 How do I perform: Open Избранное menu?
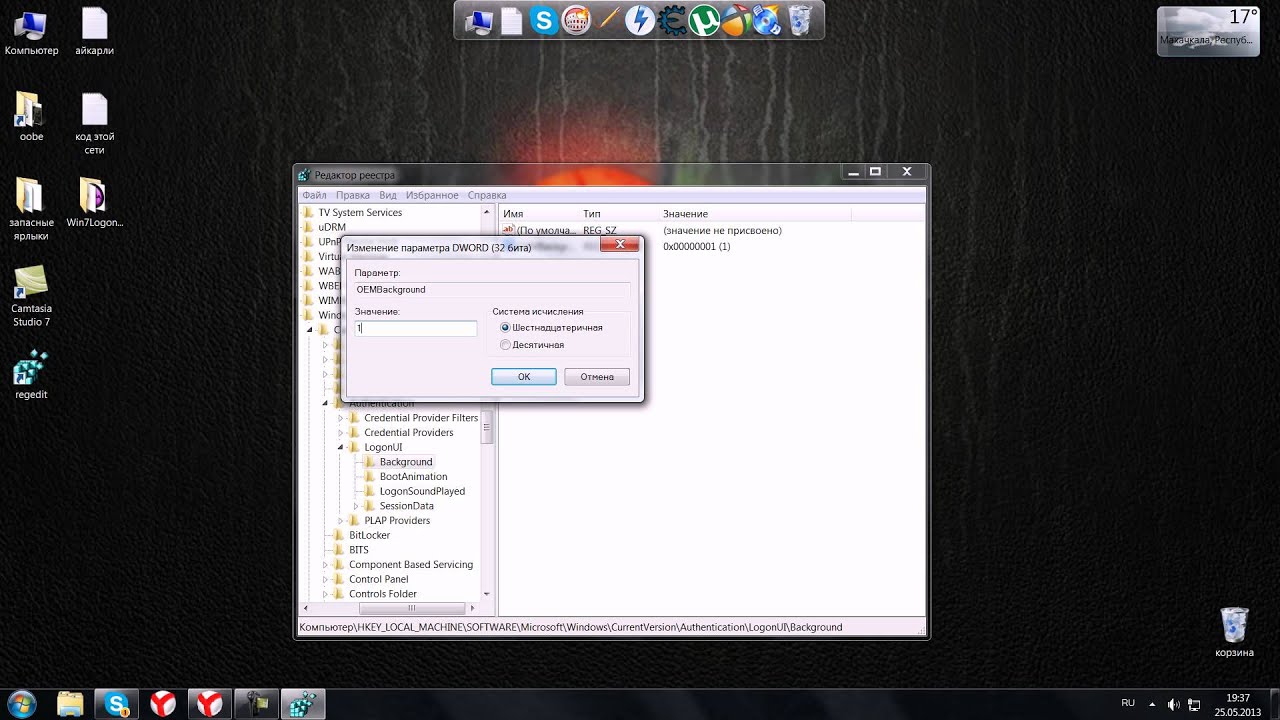(432, 195)
